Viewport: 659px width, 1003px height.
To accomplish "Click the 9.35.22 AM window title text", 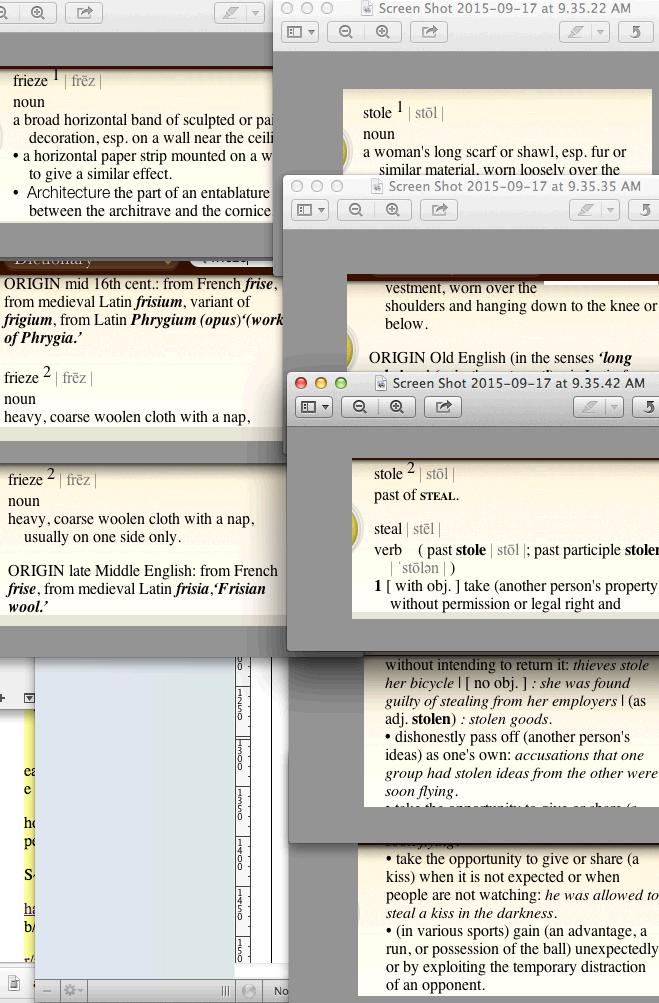I will [505, 8].
